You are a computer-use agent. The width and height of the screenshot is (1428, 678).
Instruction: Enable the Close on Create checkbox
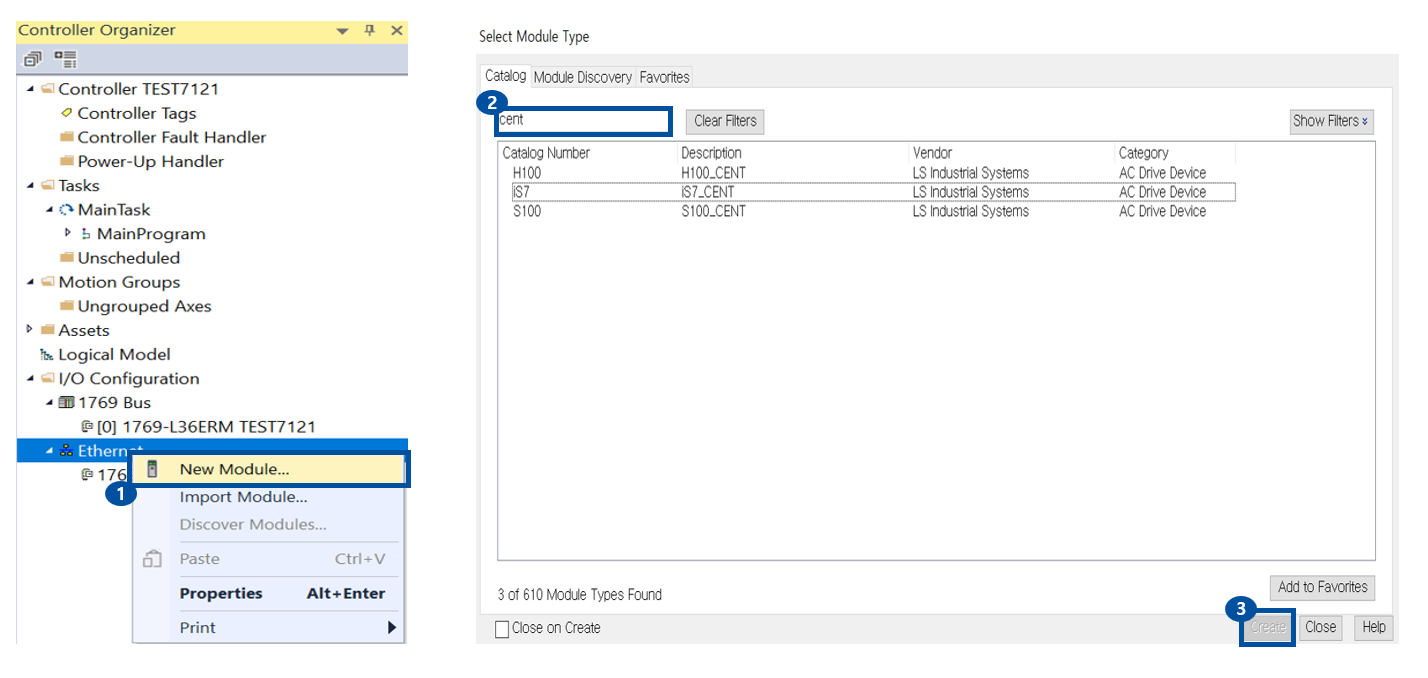click(x=502, y=629)
